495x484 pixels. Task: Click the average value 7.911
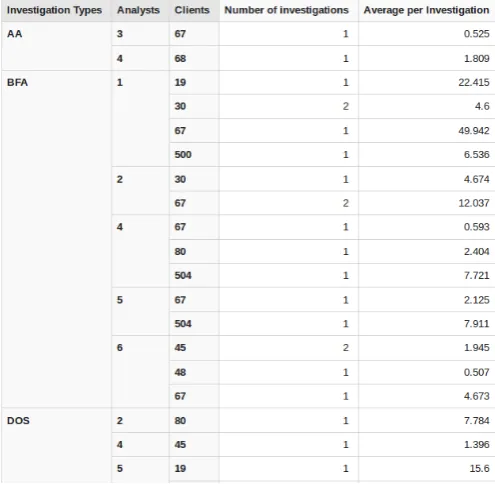coord(477,324)
